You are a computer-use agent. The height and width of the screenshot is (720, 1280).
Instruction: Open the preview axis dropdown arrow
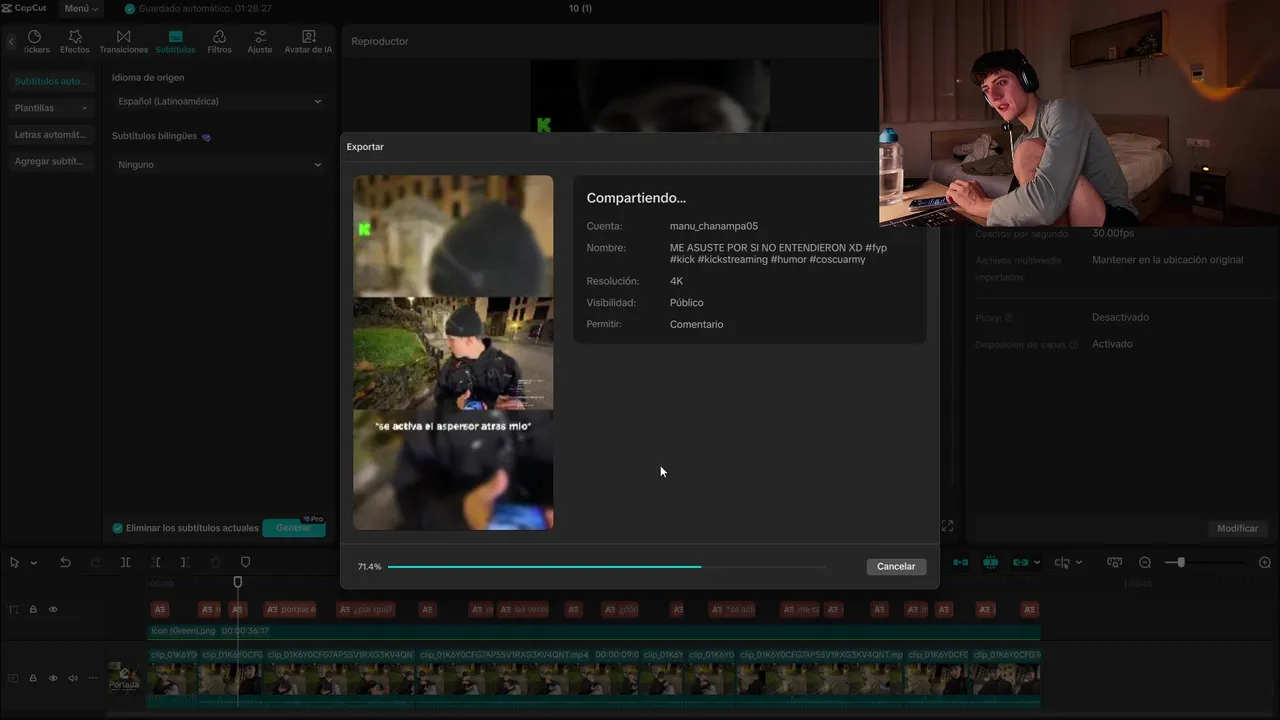(x=1078, y=563)
